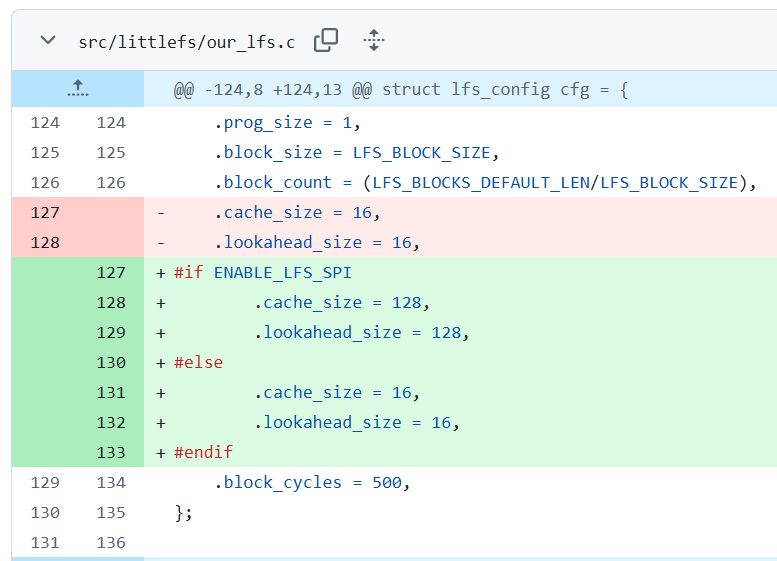Click the removed .cache_size = 16 line
Image resolution: width=777 pixels, height=561 pixels.
click(297, 213)
